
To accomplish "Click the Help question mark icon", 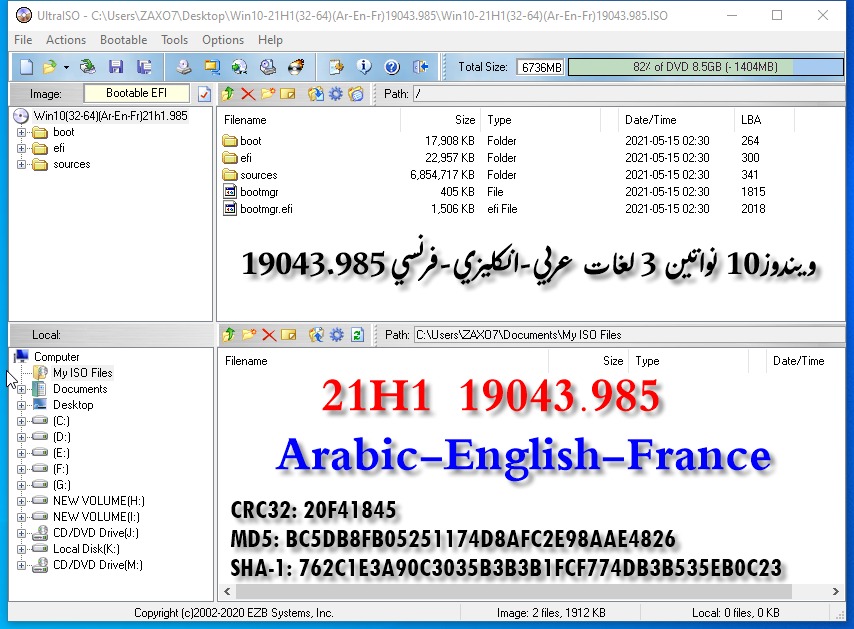I will click(392, 67).
